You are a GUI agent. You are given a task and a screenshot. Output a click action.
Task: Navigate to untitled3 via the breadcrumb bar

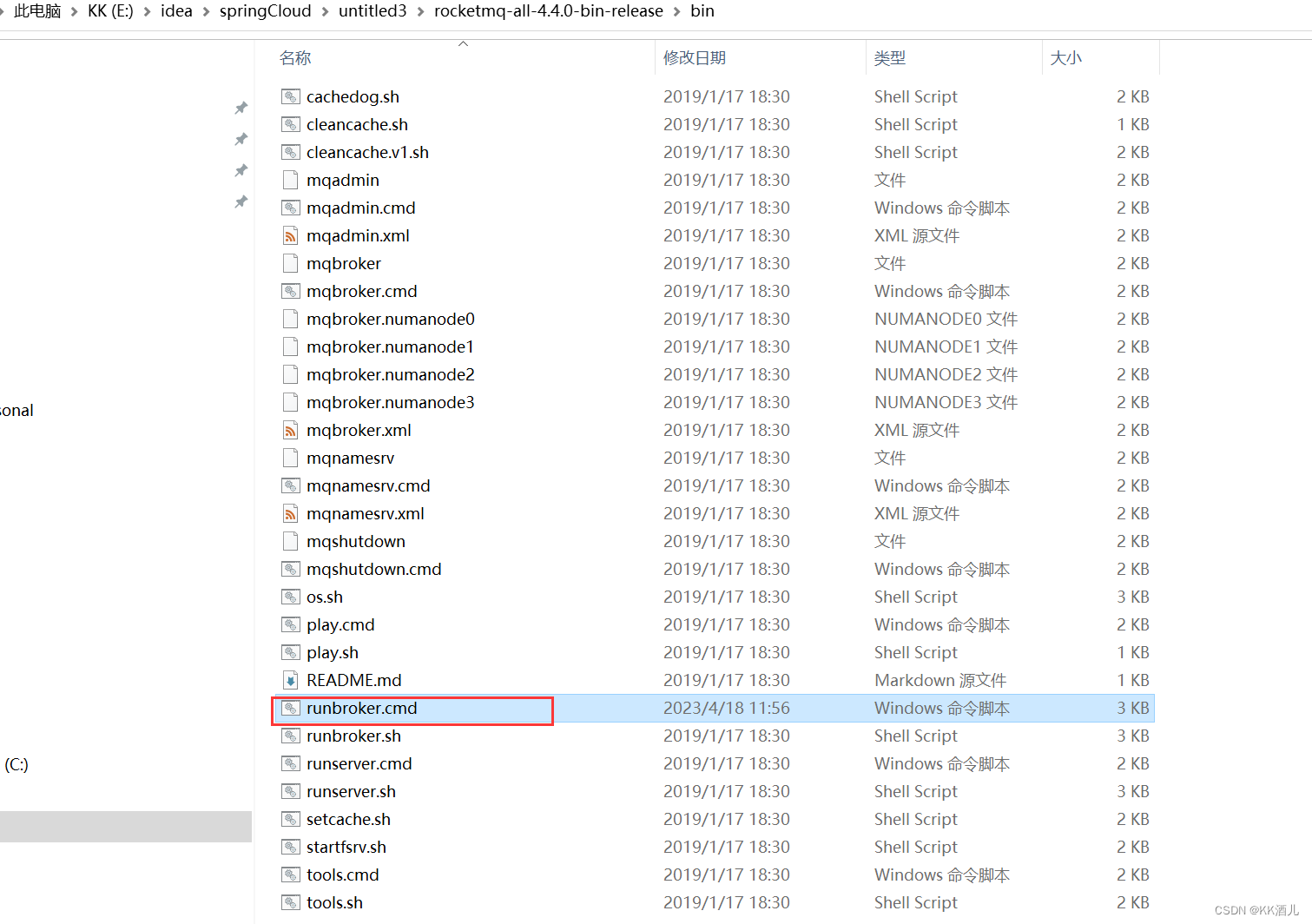click(373, 11)
